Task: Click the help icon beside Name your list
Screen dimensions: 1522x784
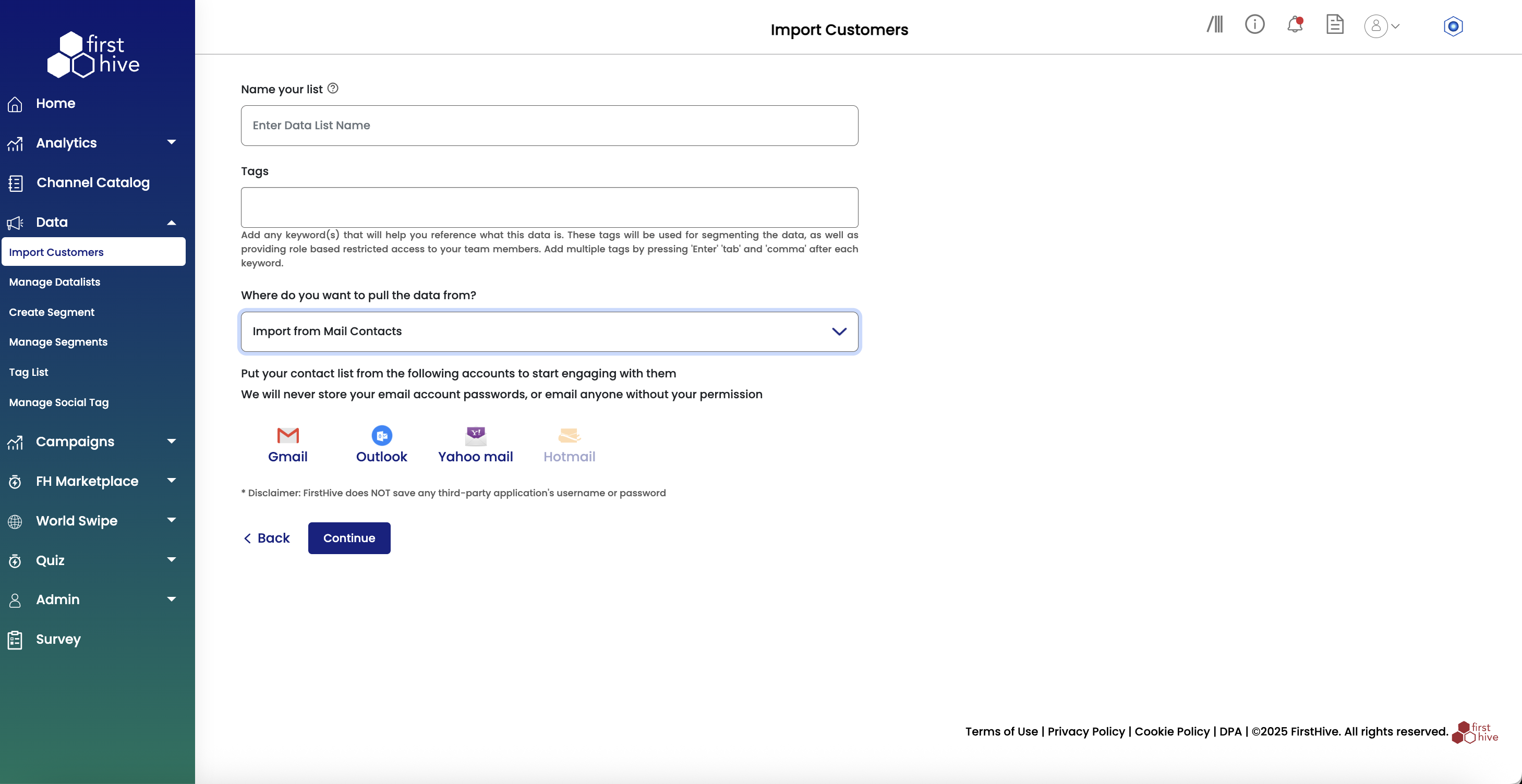Action: [333, 88]
